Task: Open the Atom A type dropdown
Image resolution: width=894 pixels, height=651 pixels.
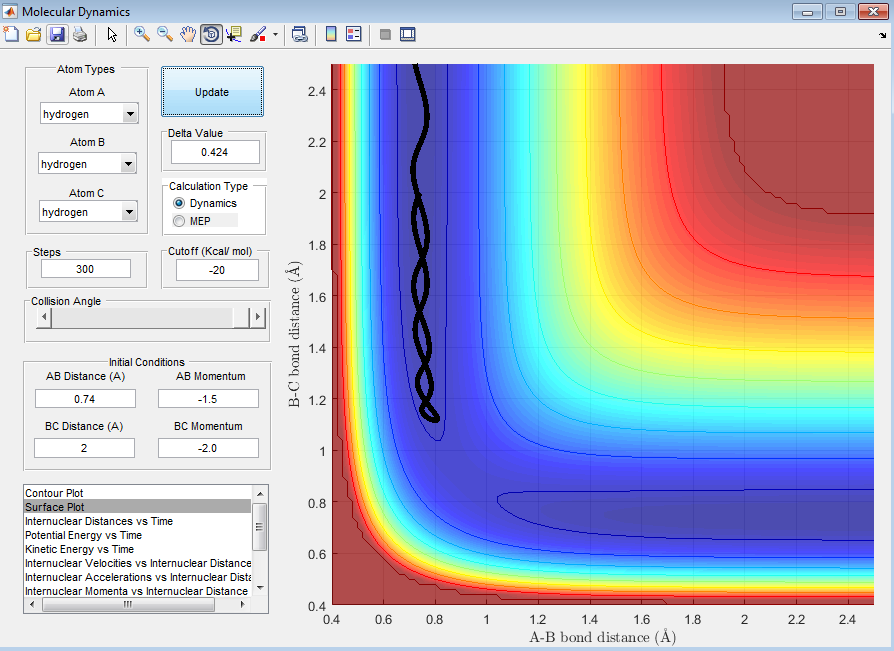Action: coord(130,114)
